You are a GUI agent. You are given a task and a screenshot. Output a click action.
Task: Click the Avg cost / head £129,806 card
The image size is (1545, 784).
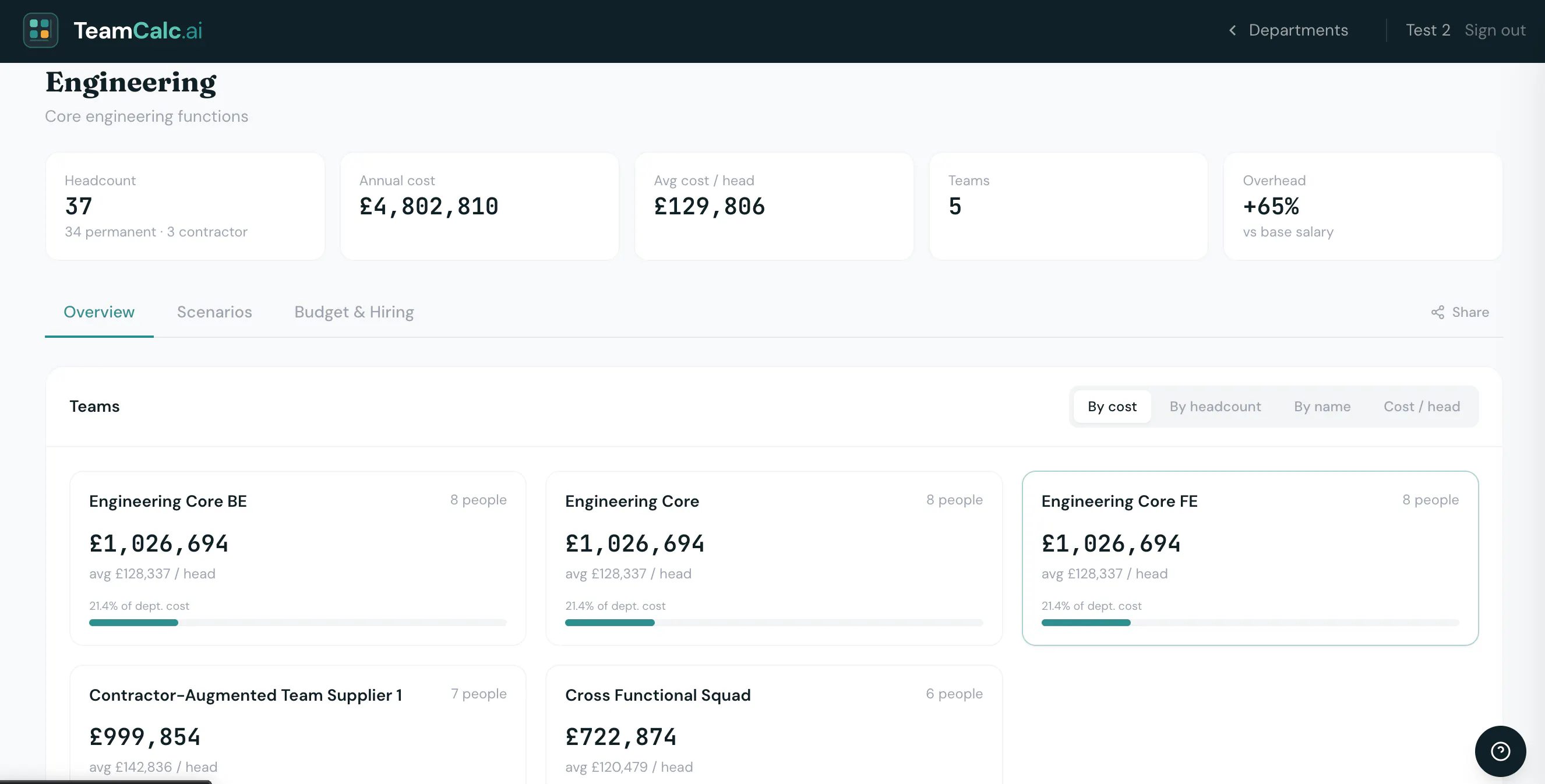coord(774,206)
